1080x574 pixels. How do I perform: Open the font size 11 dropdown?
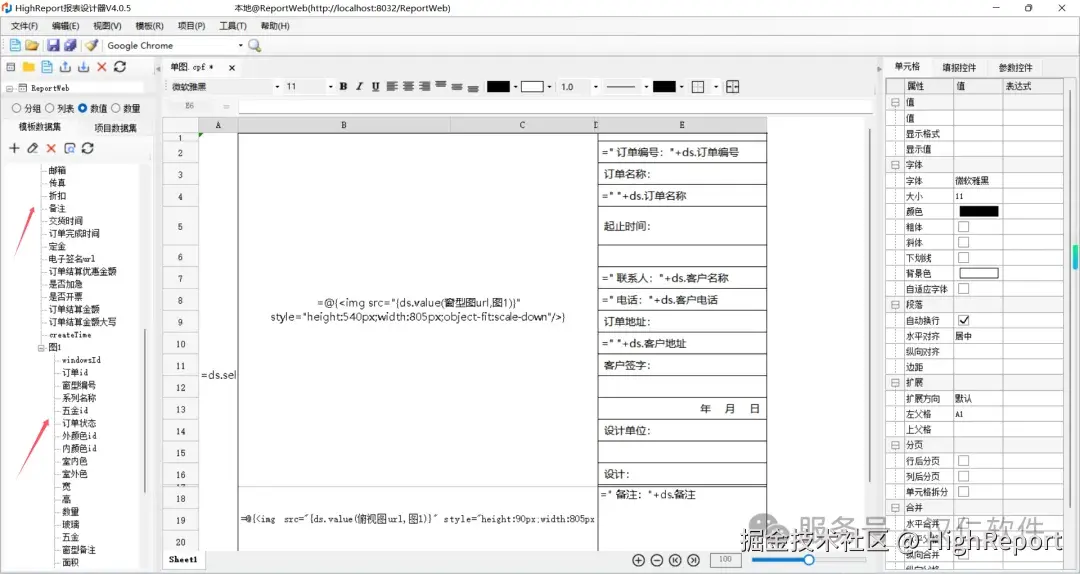click(330, 87)
